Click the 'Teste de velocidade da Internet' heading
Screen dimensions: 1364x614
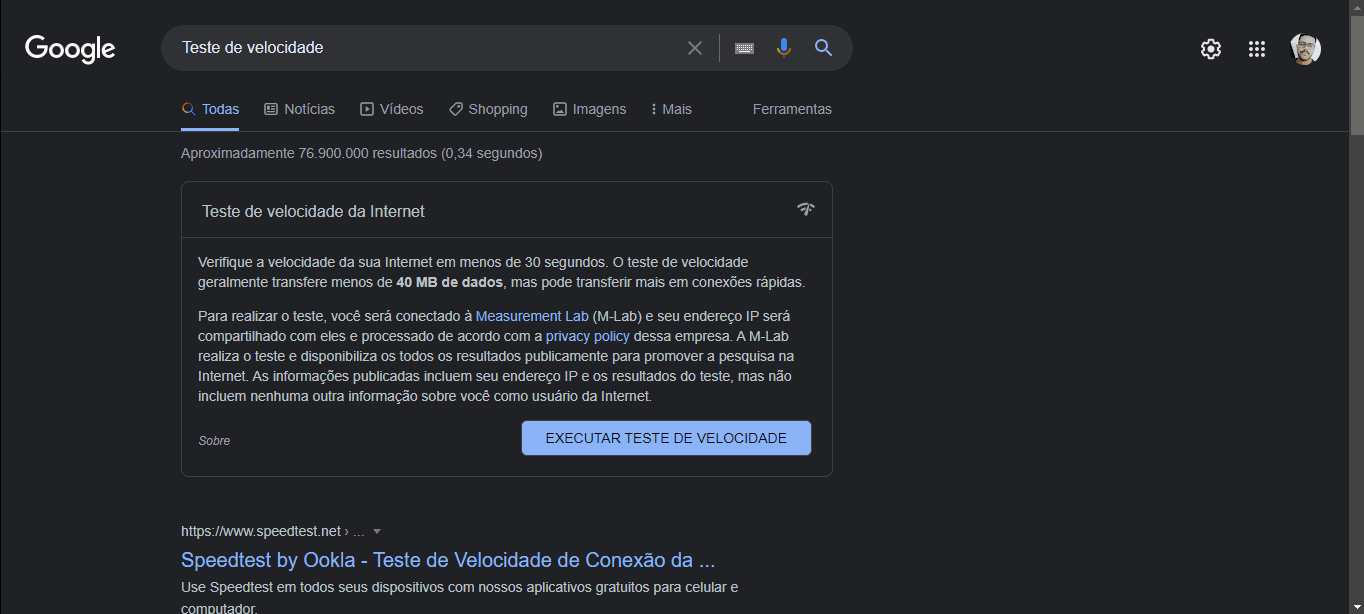[313, 211]
